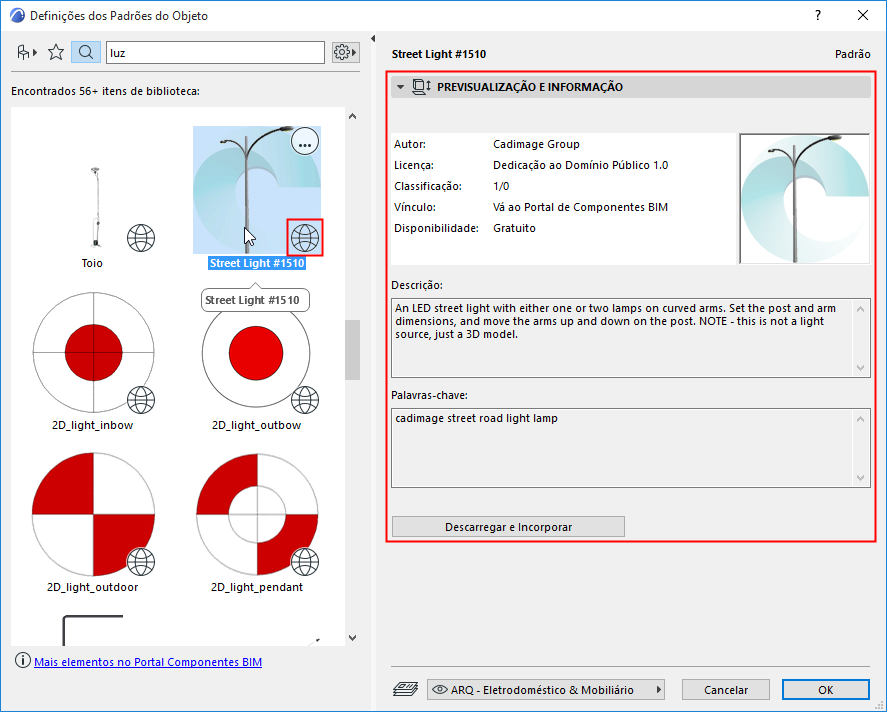Click the globe icon on 2D_light_pendant

pyautogui.click(x=305, y=562)
